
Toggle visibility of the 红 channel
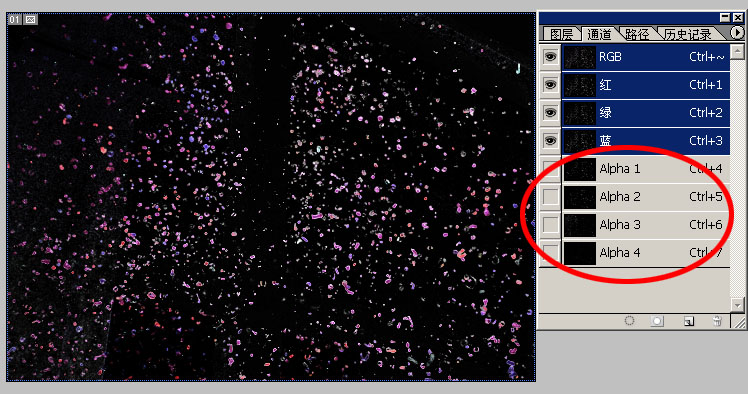tap(550, 85)
